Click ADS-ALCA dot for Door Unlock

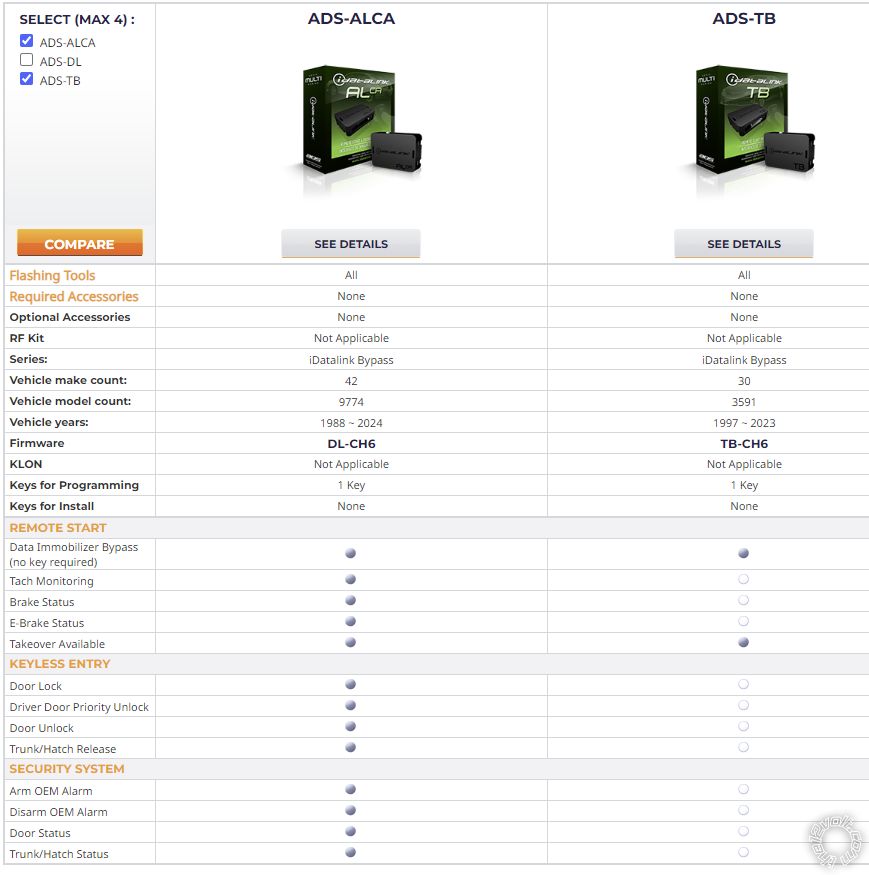coord(351,727)
